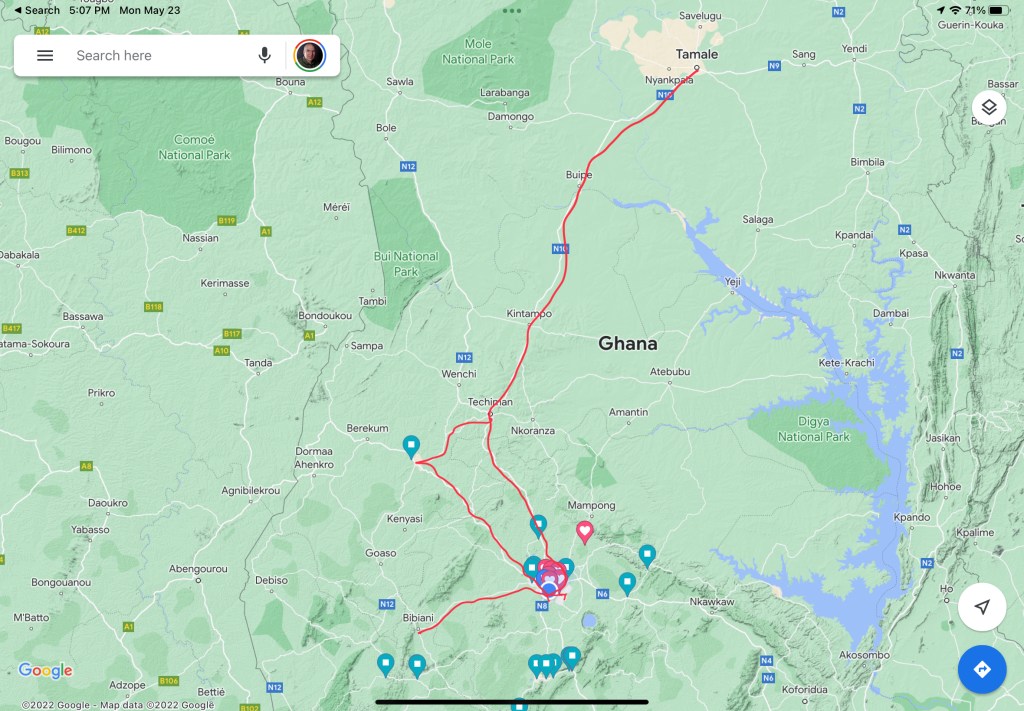
Task: Tap the Digya National Park label
Action: [814, 429]
